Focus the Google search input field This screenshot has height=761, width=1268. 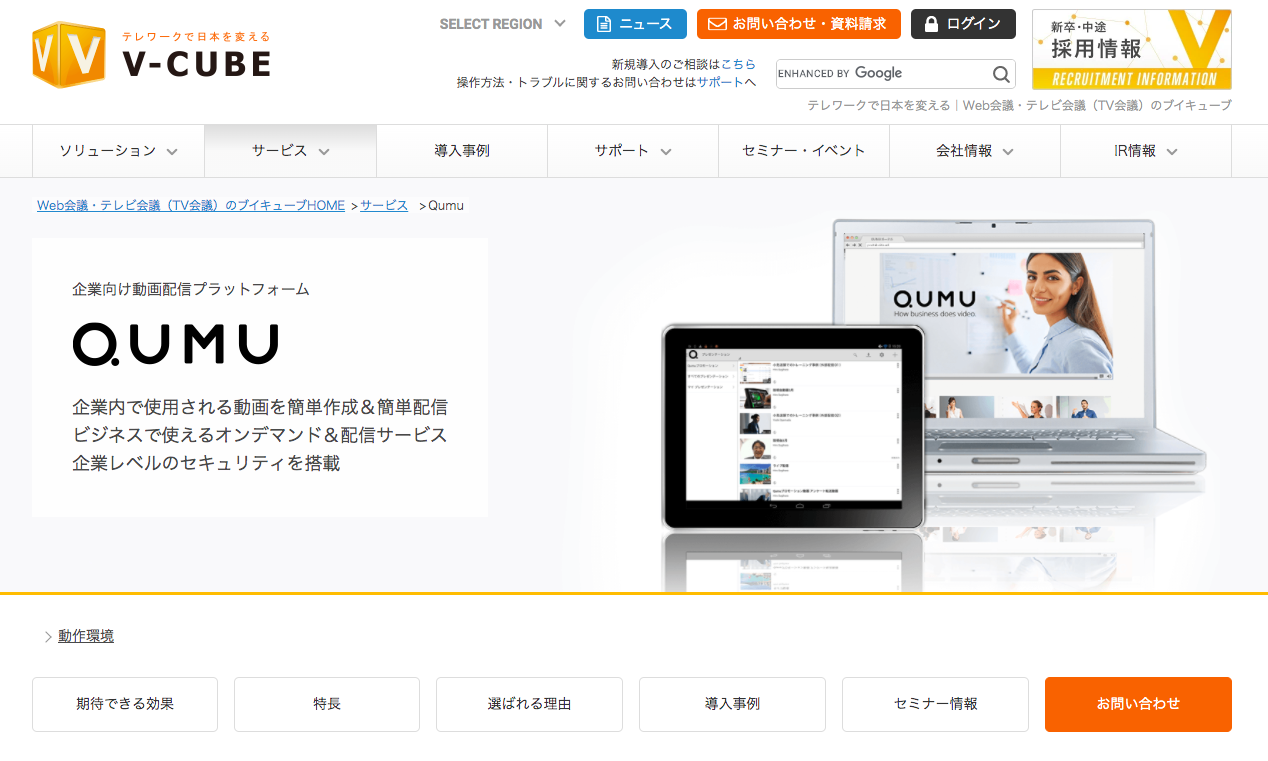tap(883, 74)
